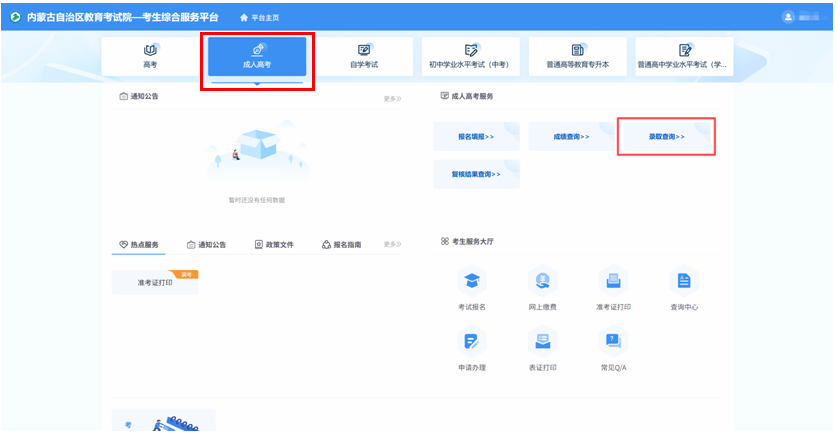Click 报名填报 service button
Screen dimensions: 836x434
[476, 136]
